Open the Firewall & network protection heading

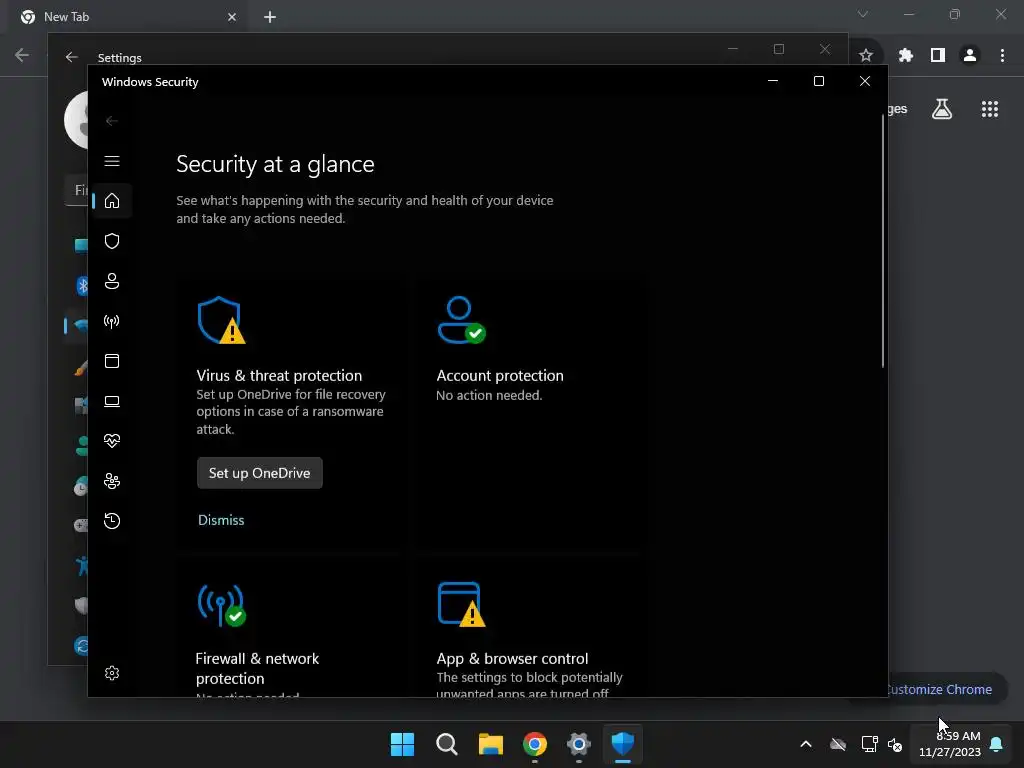tap(257, 668)
